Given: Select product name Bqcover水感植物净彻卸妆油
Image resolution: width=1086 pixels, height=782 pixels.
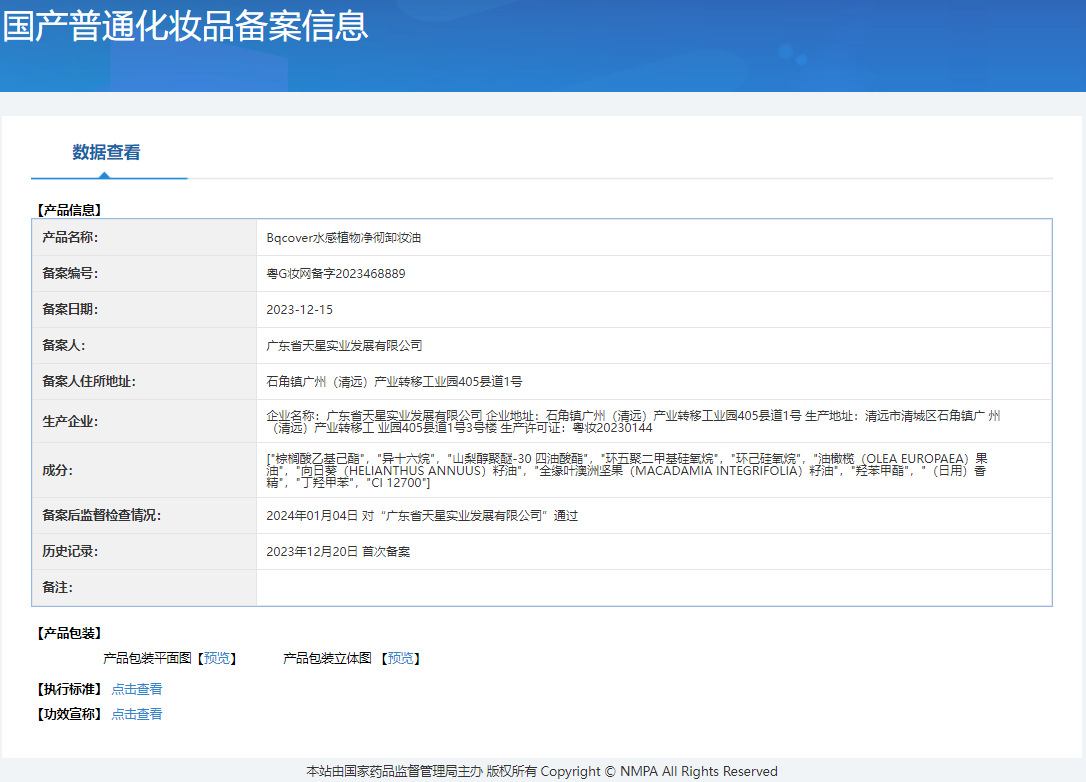Looking at the screenshot, I should coord(344,238).
